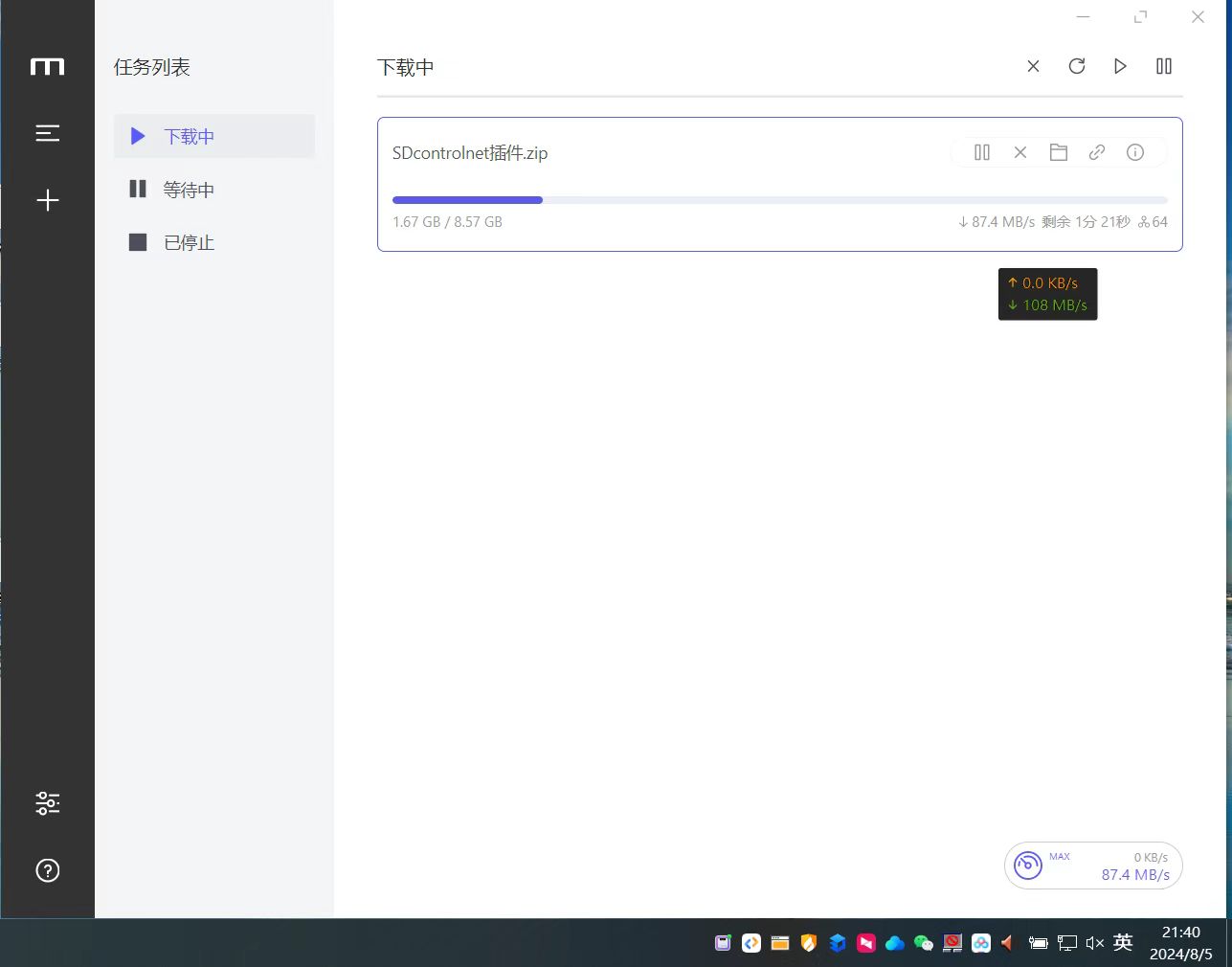Add a new download task
This screenshot has width=1232, height=967.
[47, 200]
